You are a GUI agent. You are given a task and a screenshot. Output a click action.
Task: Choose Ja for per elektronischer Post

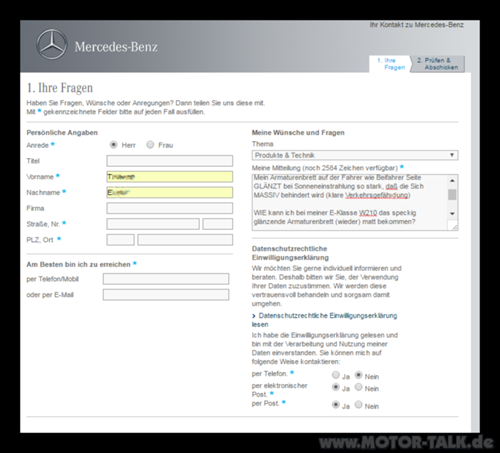(336, 387)
